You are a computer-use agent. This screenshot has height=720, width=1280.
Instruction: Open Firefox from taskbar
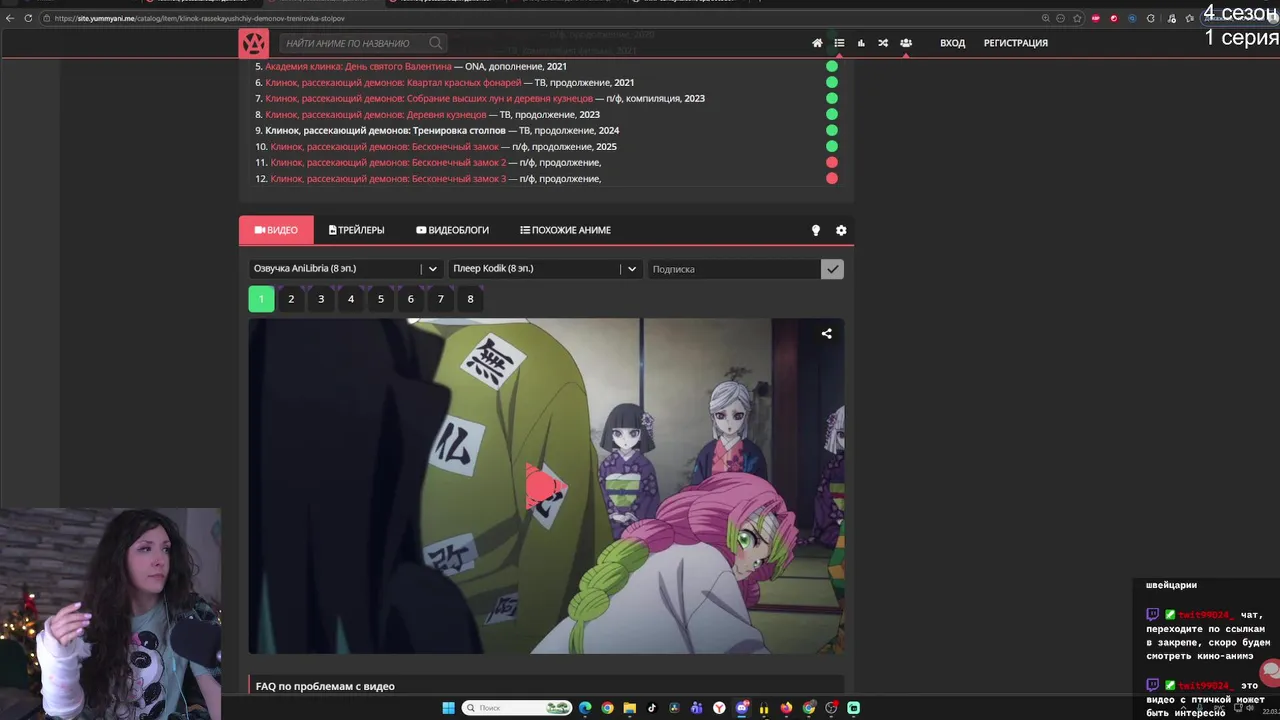tap(787, 708)
